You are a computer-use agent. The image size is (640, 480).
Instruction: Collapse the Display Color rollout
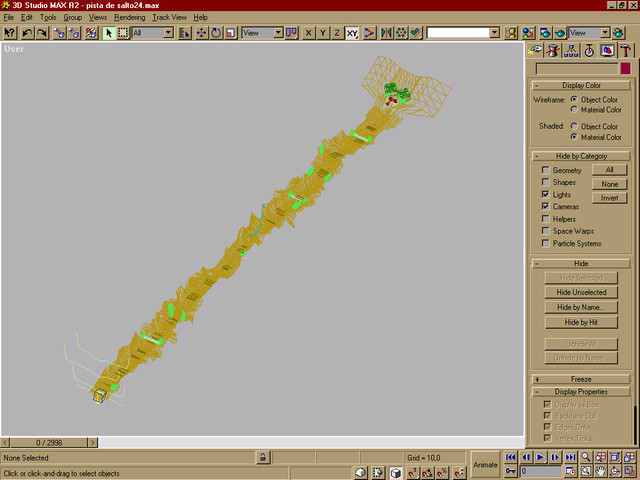[581, 85]
